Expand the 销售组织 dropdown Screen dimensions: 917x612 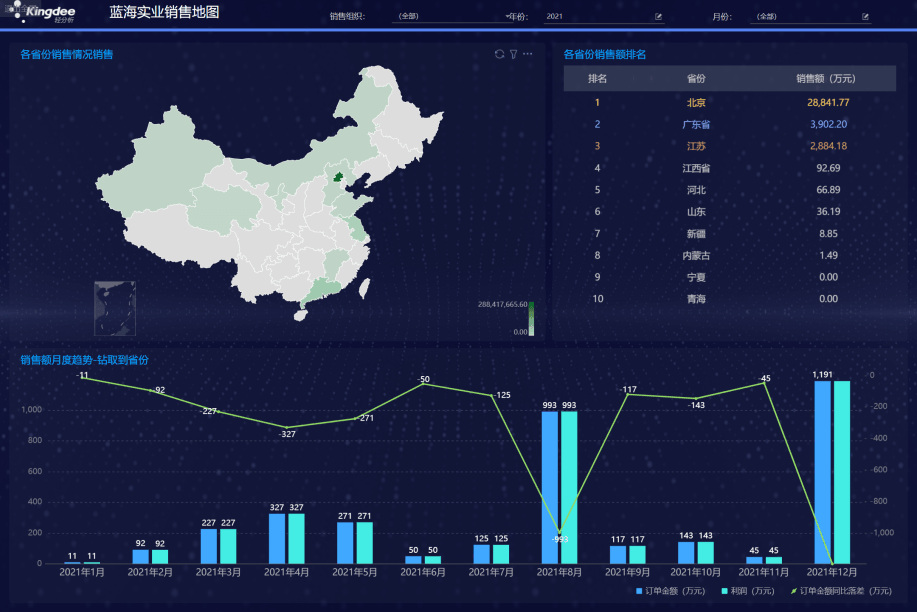point(450,17)
